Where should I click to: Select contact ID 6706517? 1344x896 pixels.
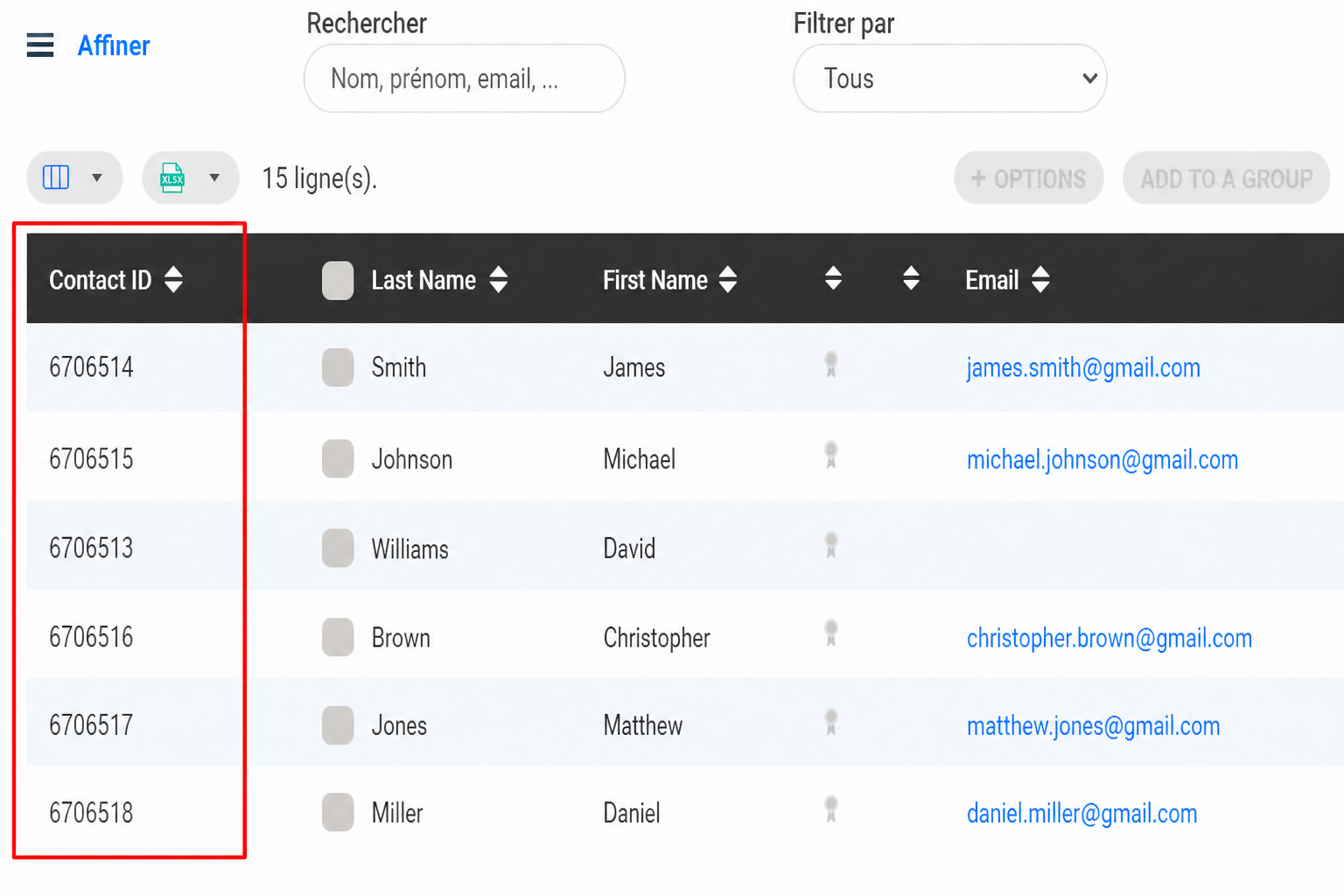pyautogui.click(x=91, y=724)
